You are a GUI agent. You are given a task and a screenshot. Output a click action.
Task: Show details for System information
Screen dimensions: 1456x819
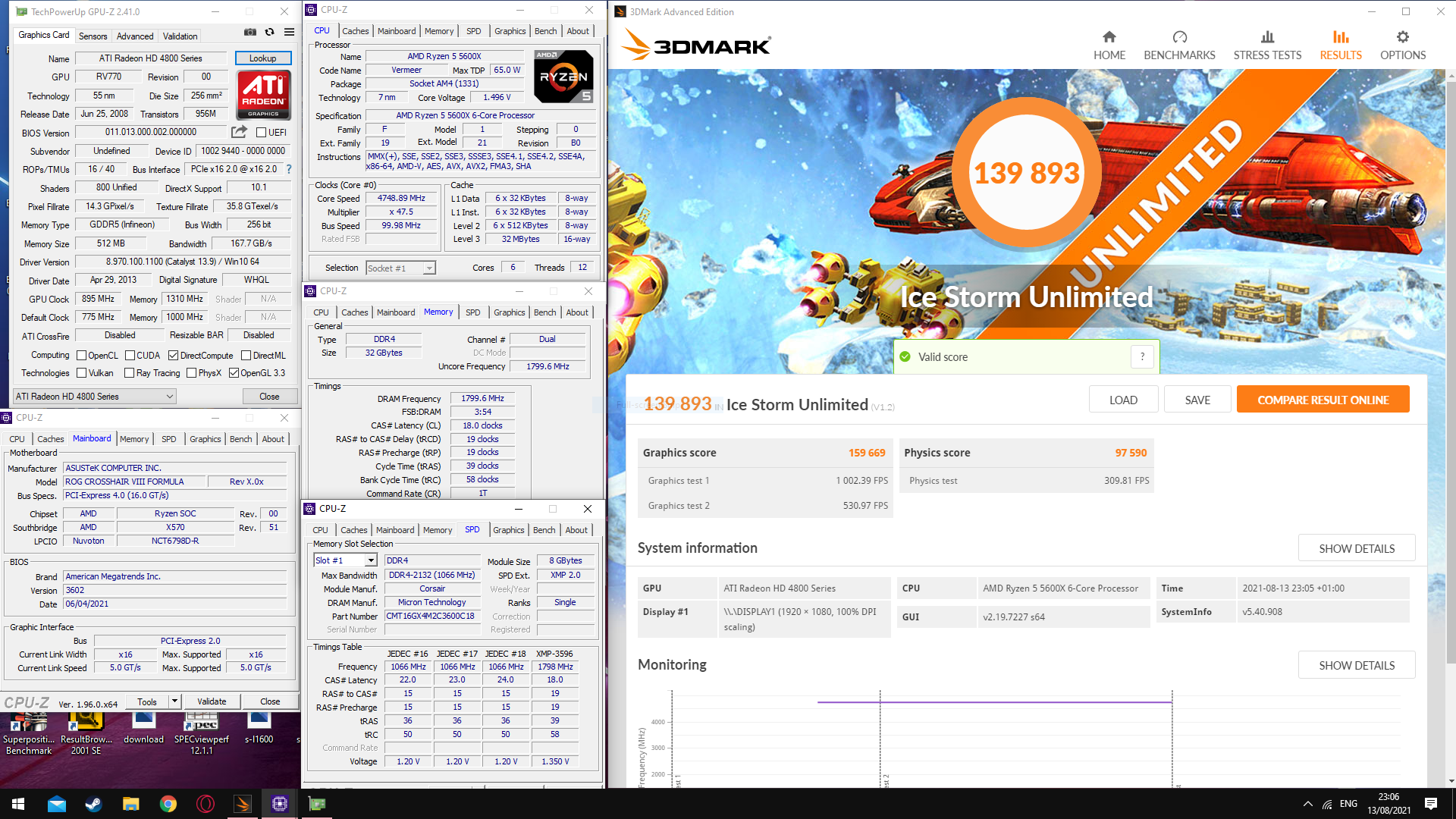[1357, 548]
